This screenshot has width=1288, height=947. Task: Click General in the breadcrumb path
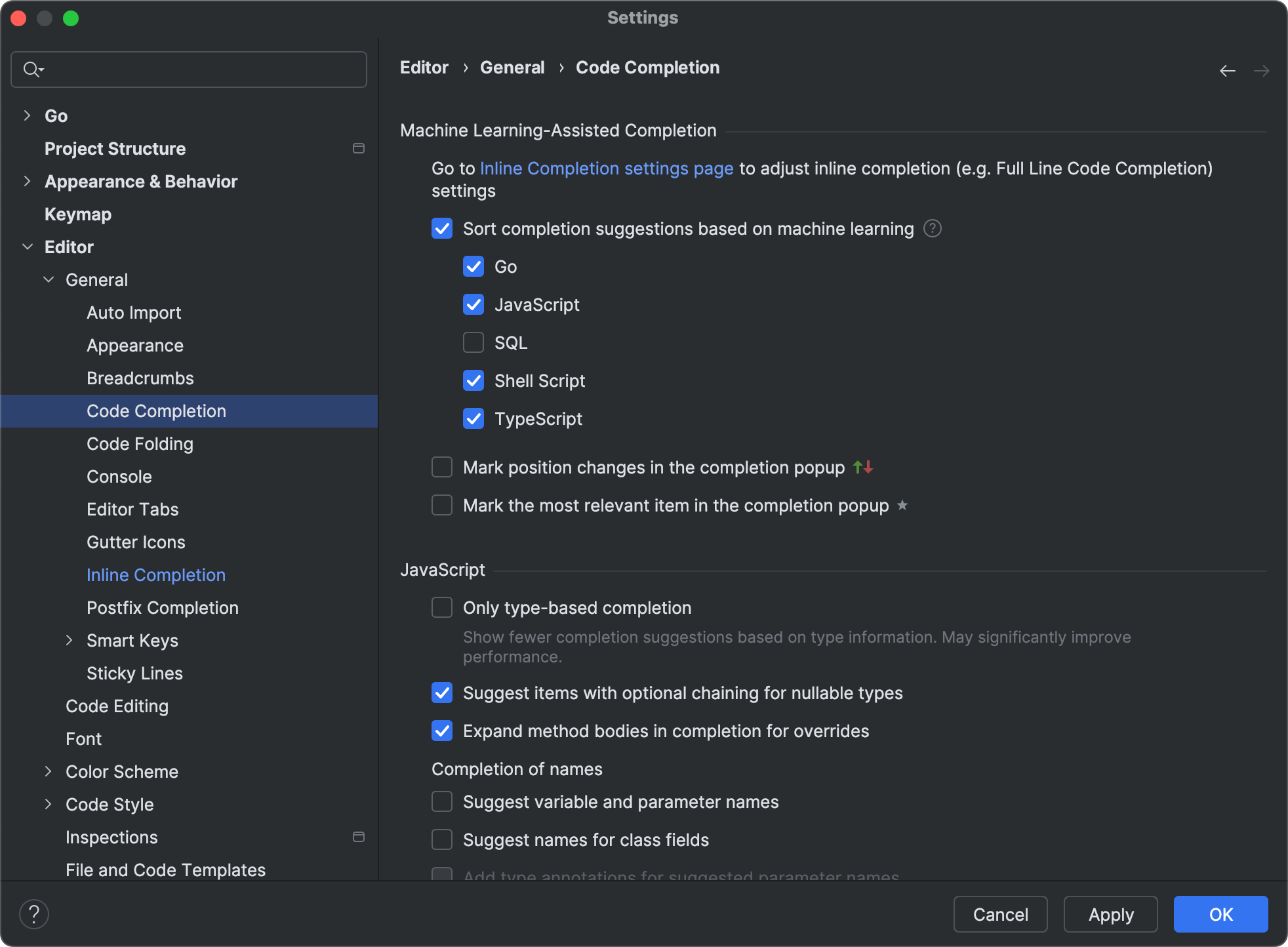pyautogui.click(x=512, y=67)
